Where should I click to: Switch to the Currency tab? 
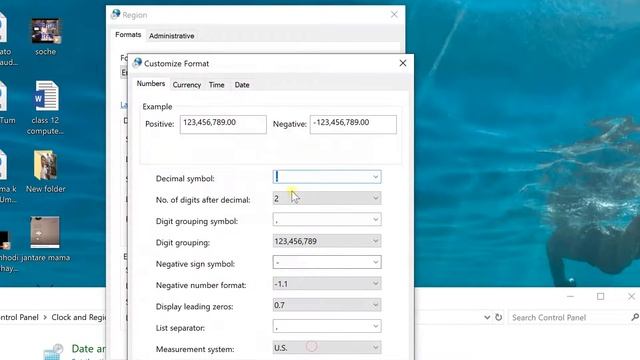(187, 85)
